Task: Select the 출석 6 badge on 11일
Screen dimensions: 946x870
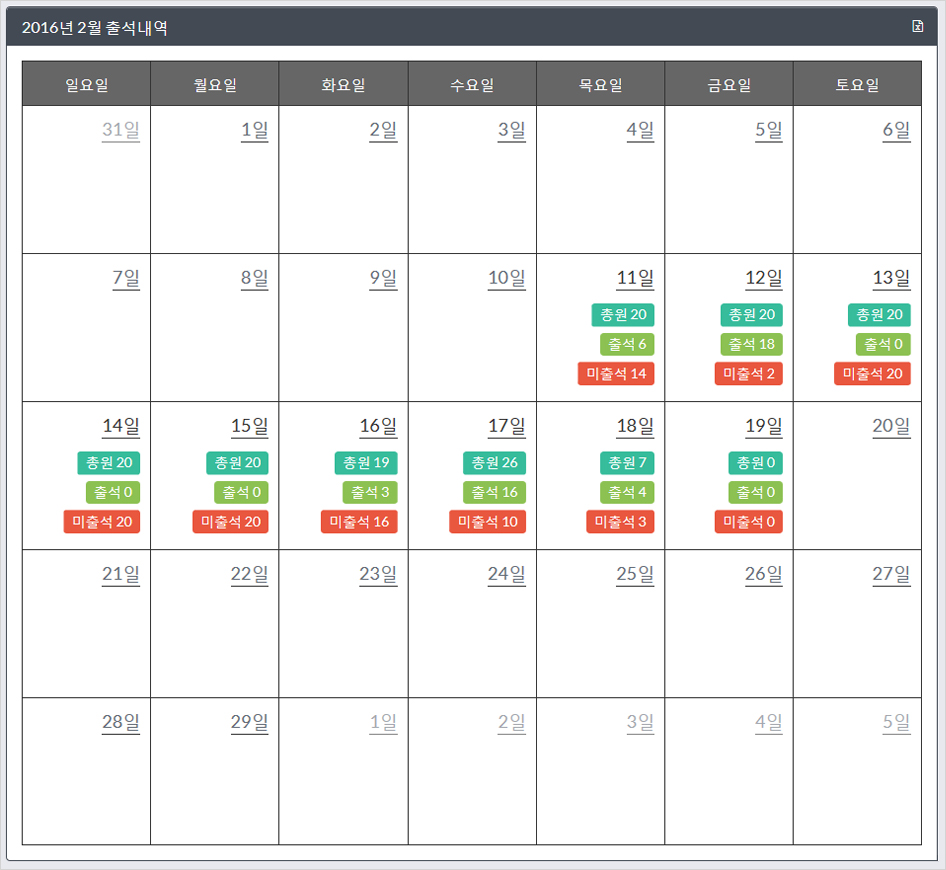Action: coord(627,344)
